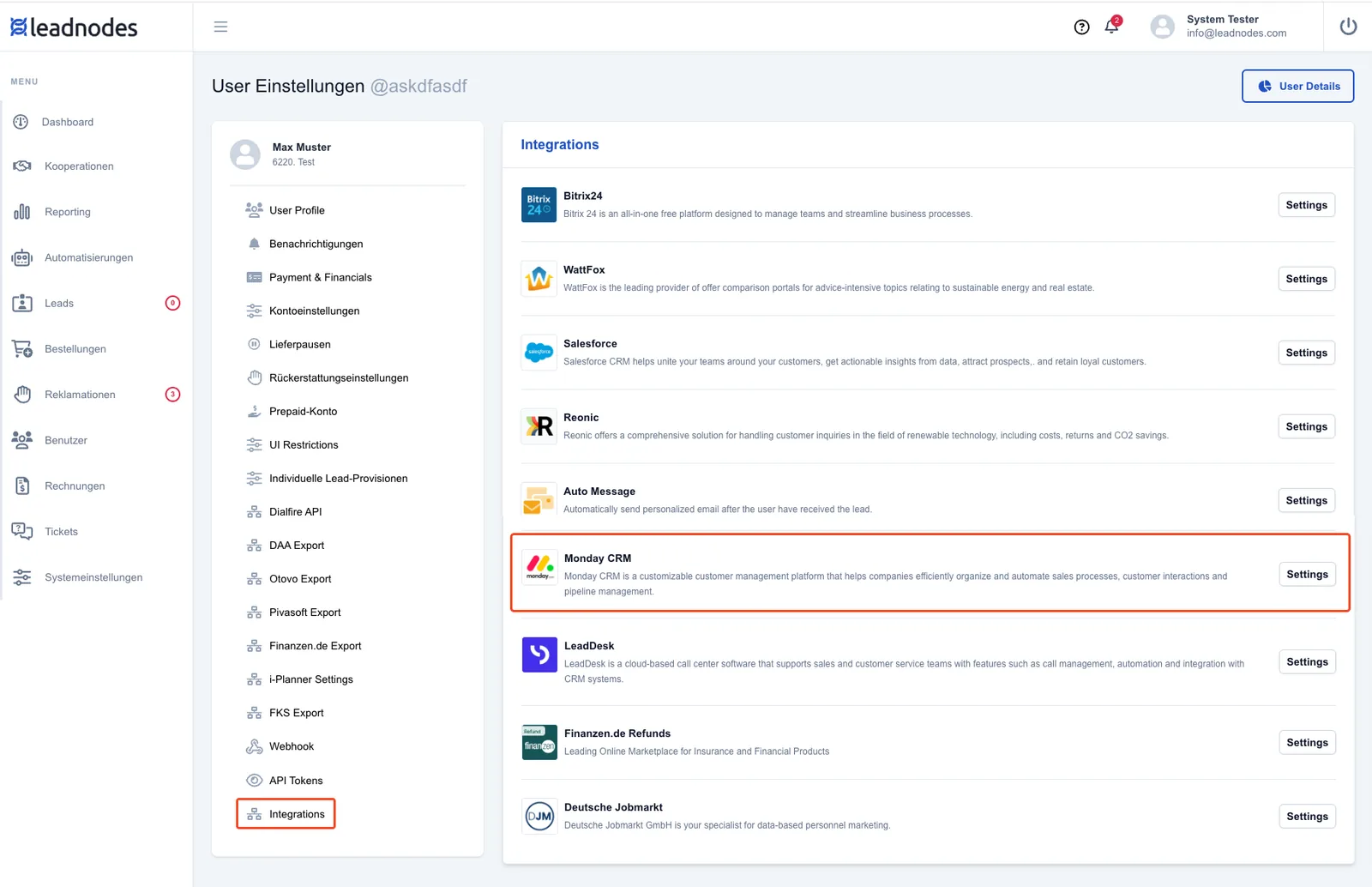The width and height of the screenshot is (1372, 887).
Task: Select Integrations settings section
Action: 286,814
